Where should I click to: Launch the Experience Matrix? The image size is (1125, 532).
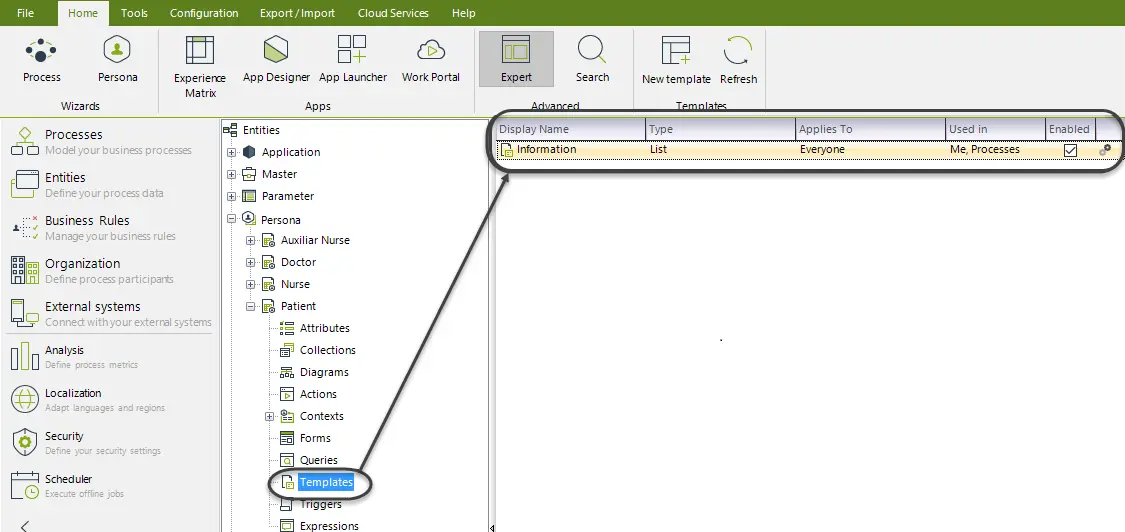pyautogui.click(x=200, y=67)
